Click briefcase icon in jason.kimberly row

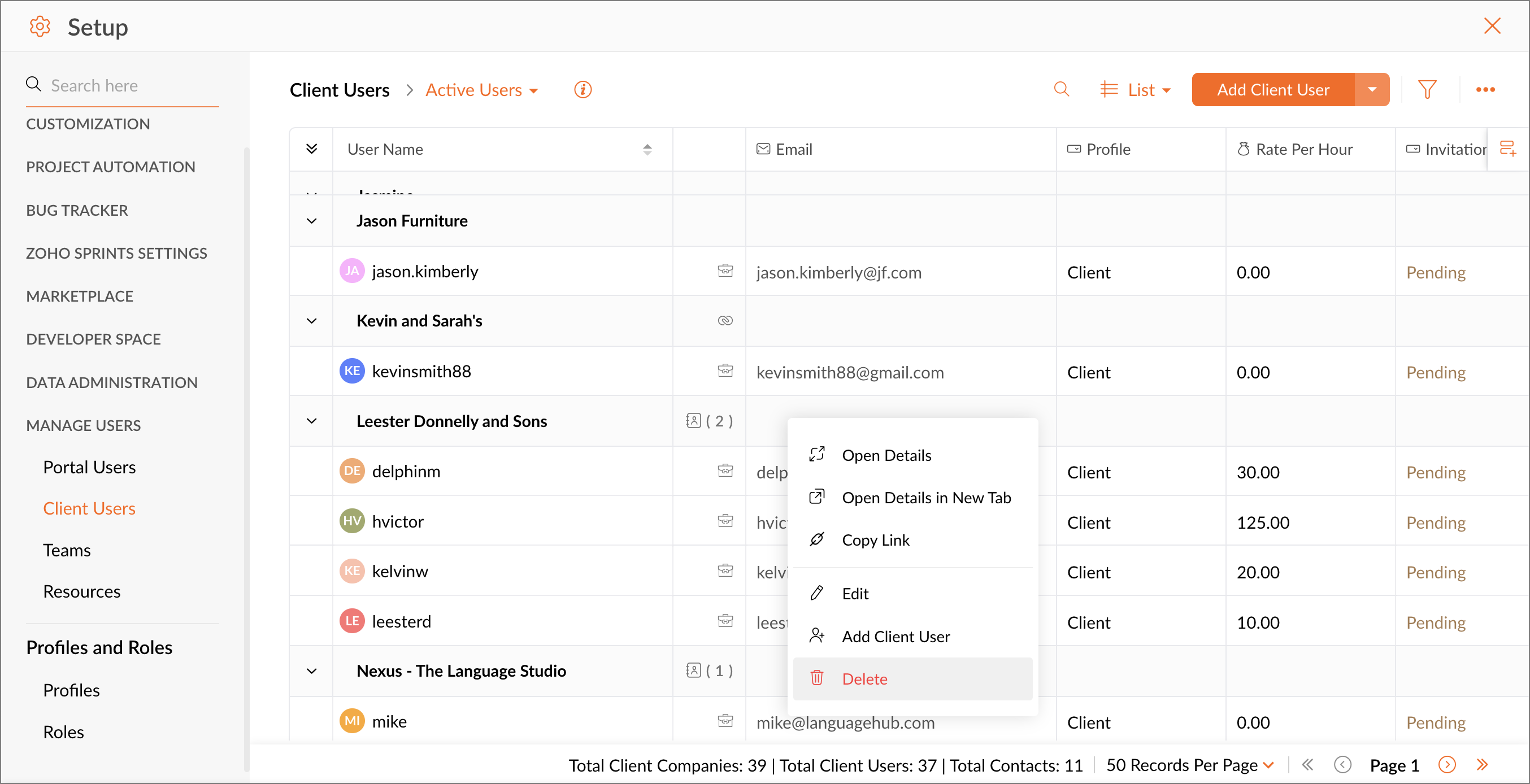click(725, 272)
